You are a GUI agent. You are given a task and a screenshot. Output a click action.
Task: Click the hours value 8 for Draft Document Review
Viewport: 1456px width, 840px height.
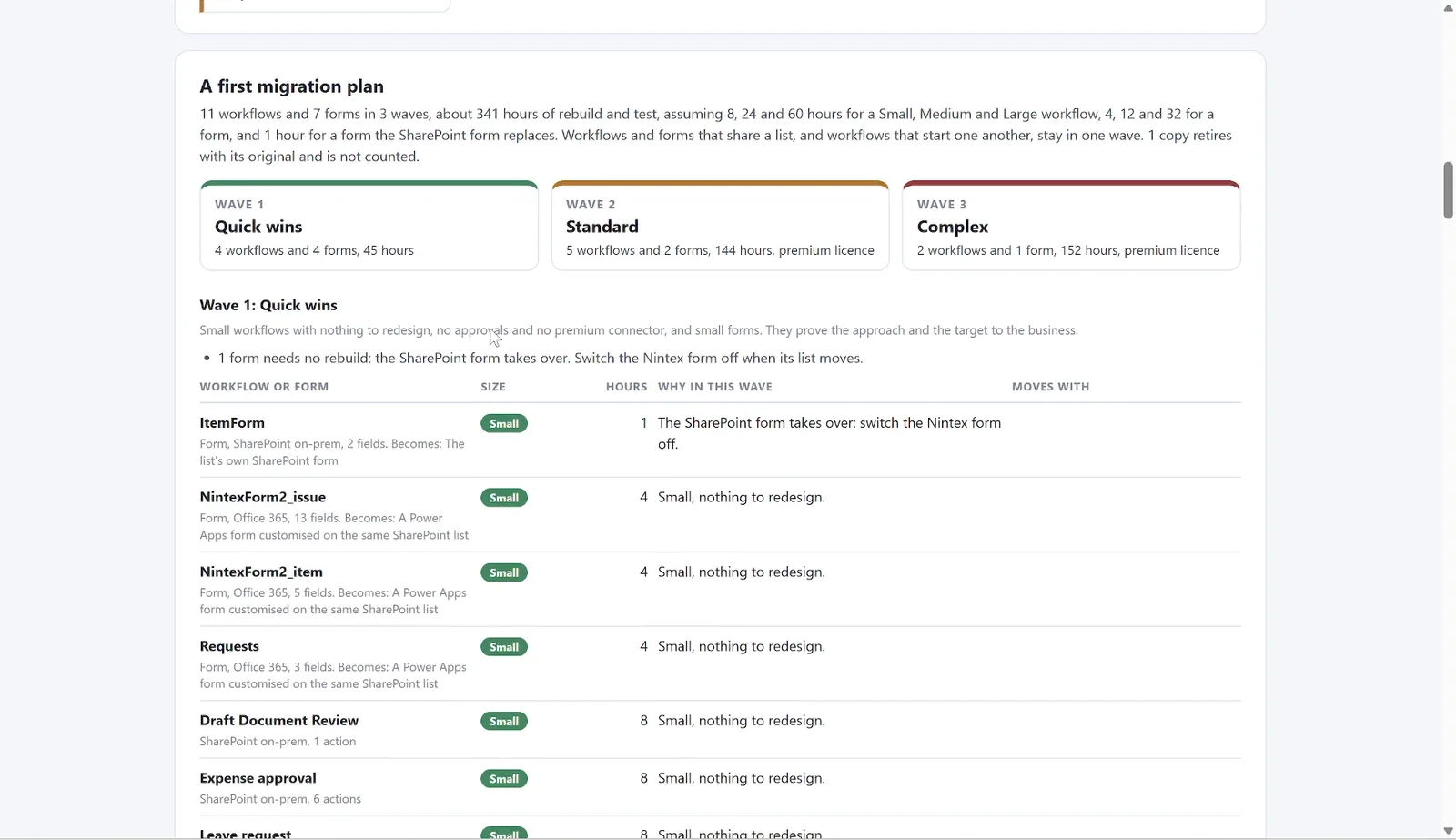click(643, 721)
